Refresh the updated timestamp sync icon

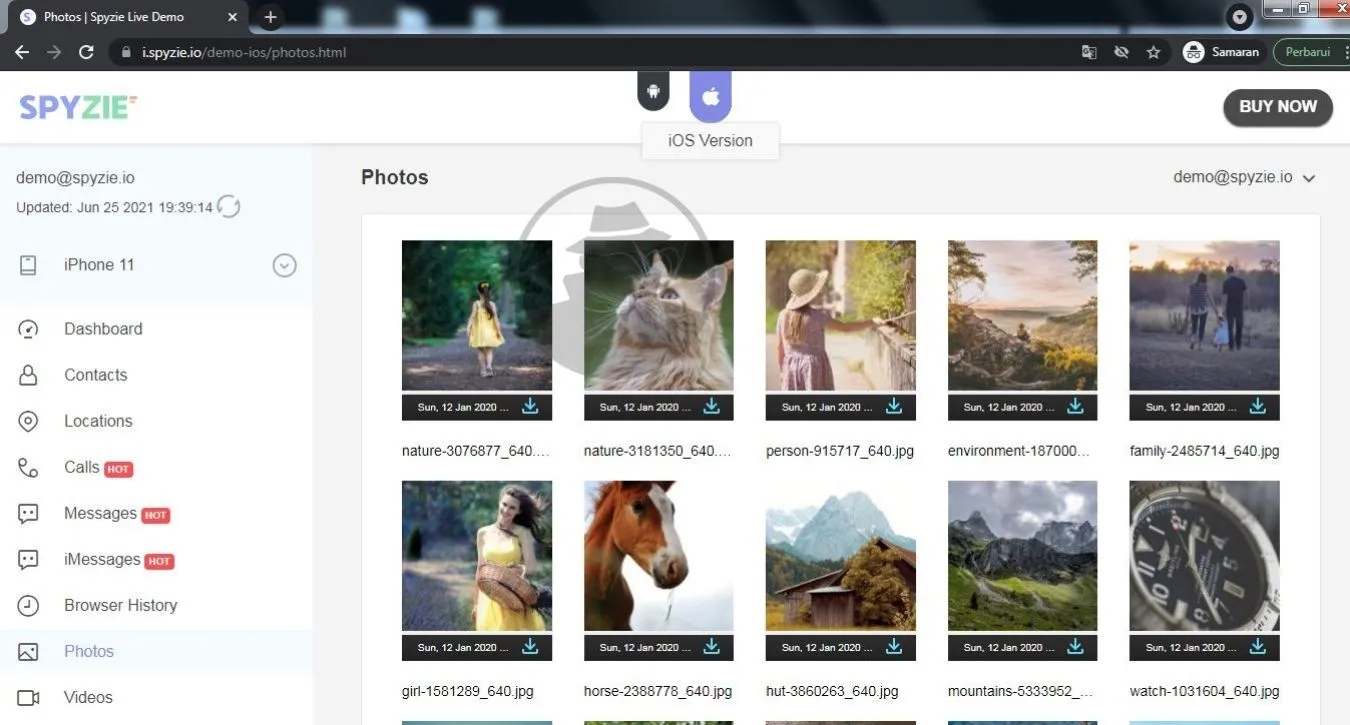point(228,207)
